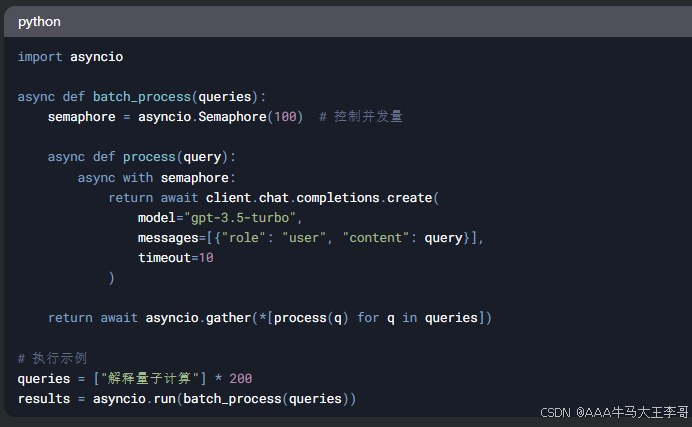The image size is (692, 427).
Task: Click "async def process(query):" line
Action: [142, 157]
